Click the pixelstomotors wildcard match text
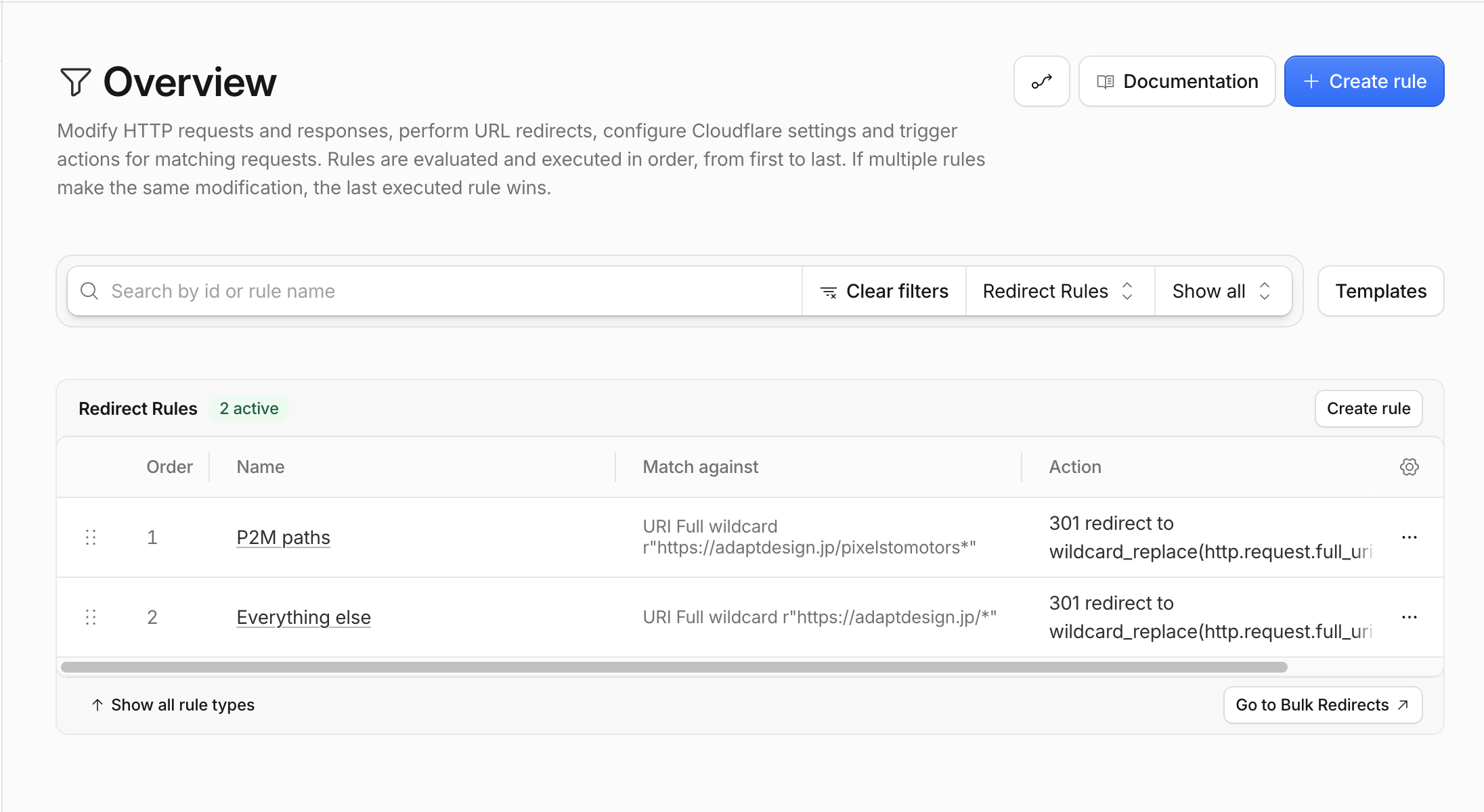1484x812 pixels. tap(809, 537)
